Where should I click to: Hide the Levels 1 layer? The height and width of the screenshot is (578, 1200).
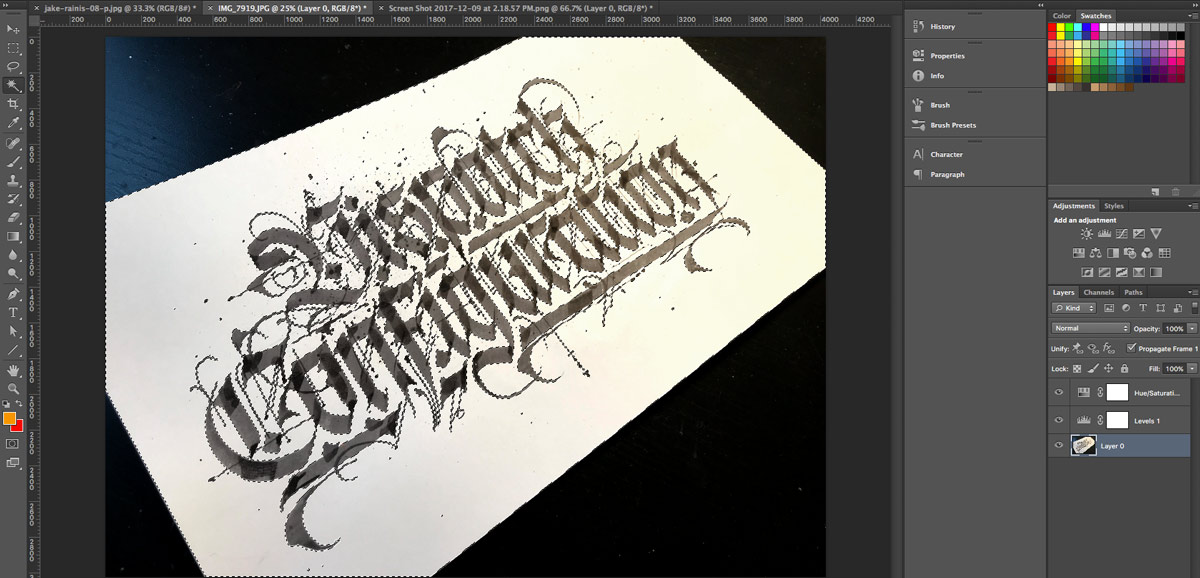pyautogui.click(x=1059, y=420)
